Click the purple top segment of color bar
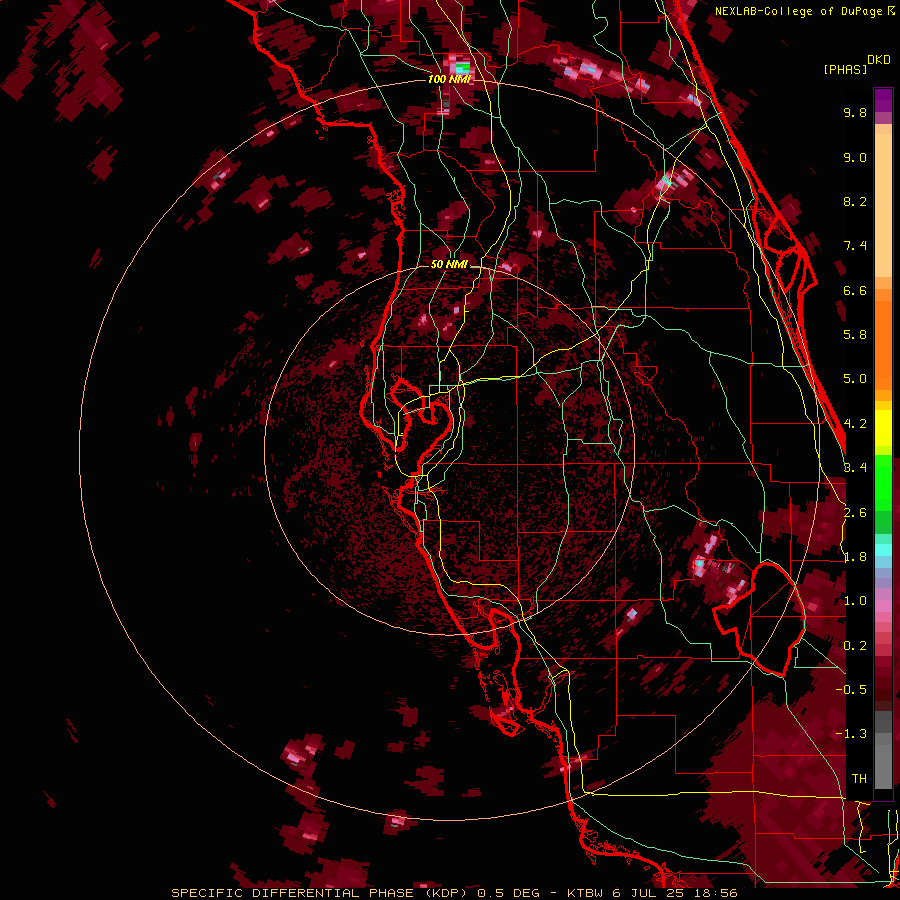This screenshot has width=900, height=900. [883, 100]
